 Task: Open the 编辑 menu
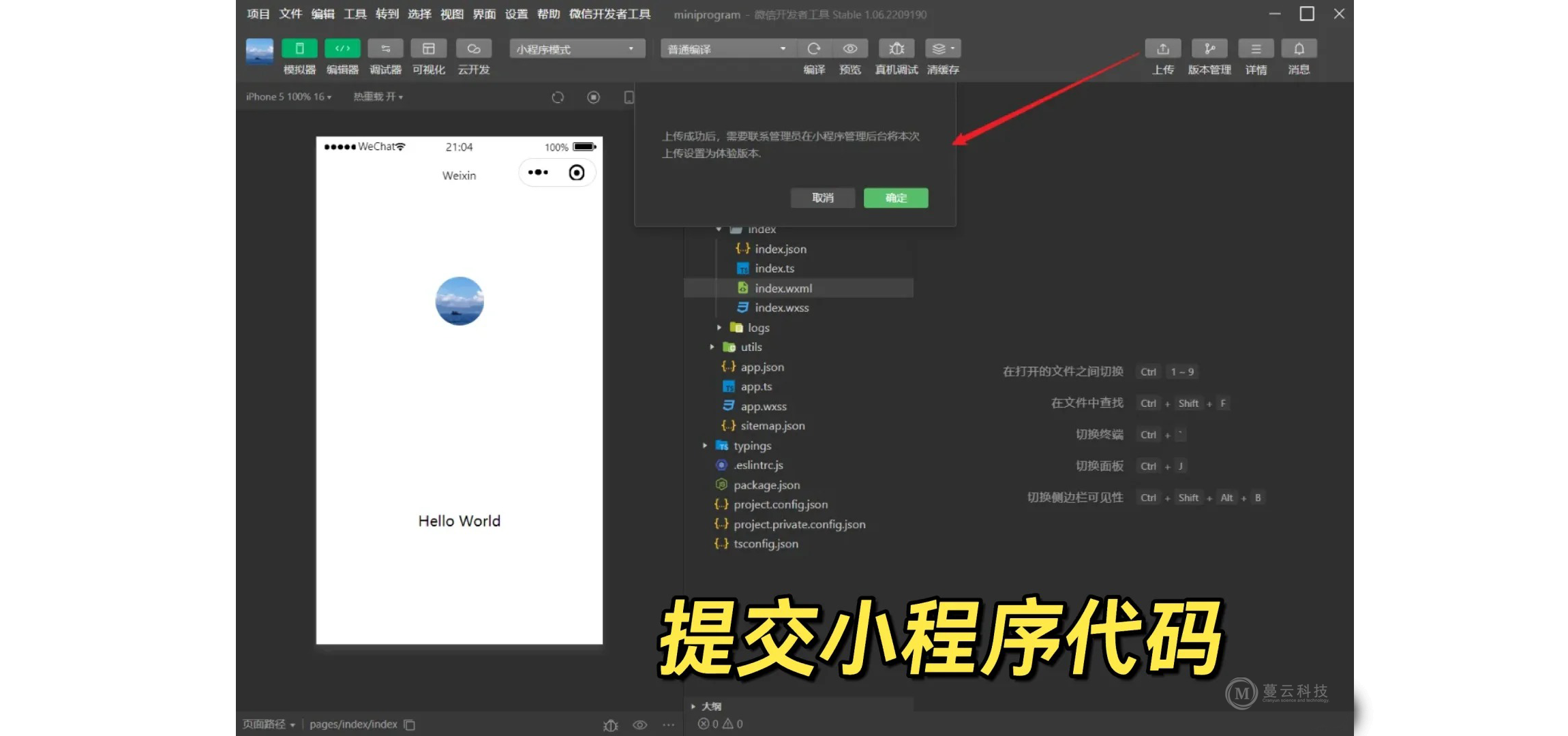(x=323, y=14)
